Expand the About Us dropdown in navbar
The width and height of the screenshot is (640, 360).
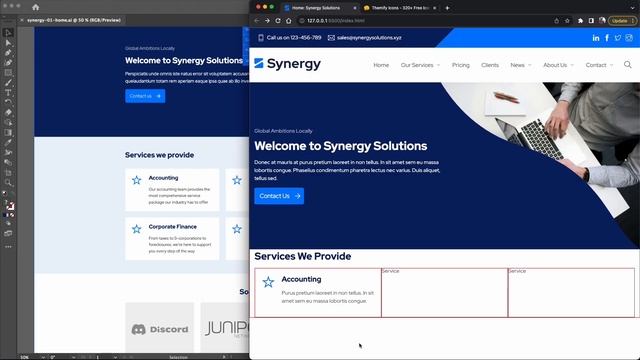point(558,65)
